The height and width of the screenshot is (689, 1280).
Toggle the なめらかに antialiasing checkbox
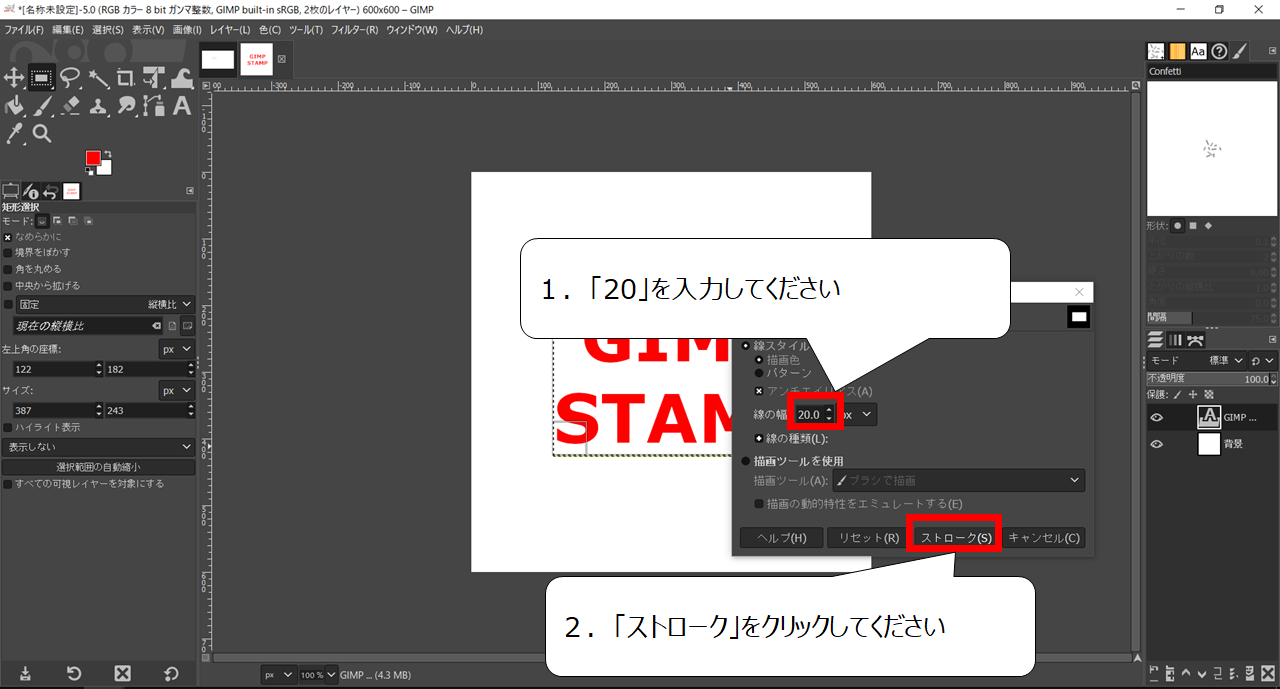pos(8,237)
